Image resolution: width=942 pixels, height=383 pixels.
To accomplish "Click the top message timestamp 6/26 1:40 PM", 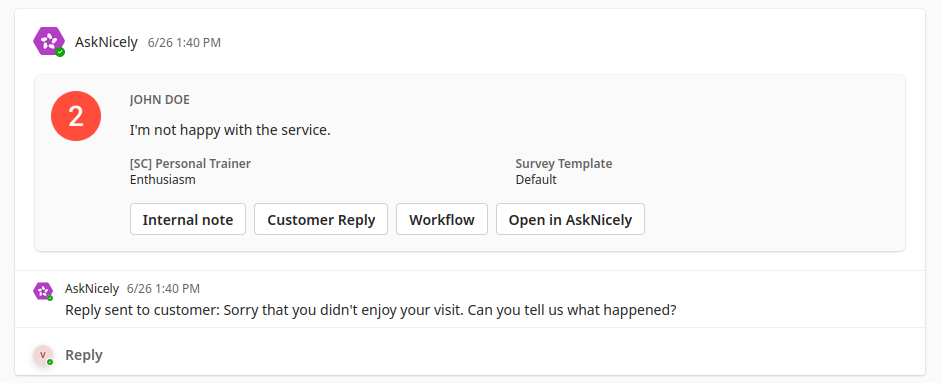I will coord(184,43).
